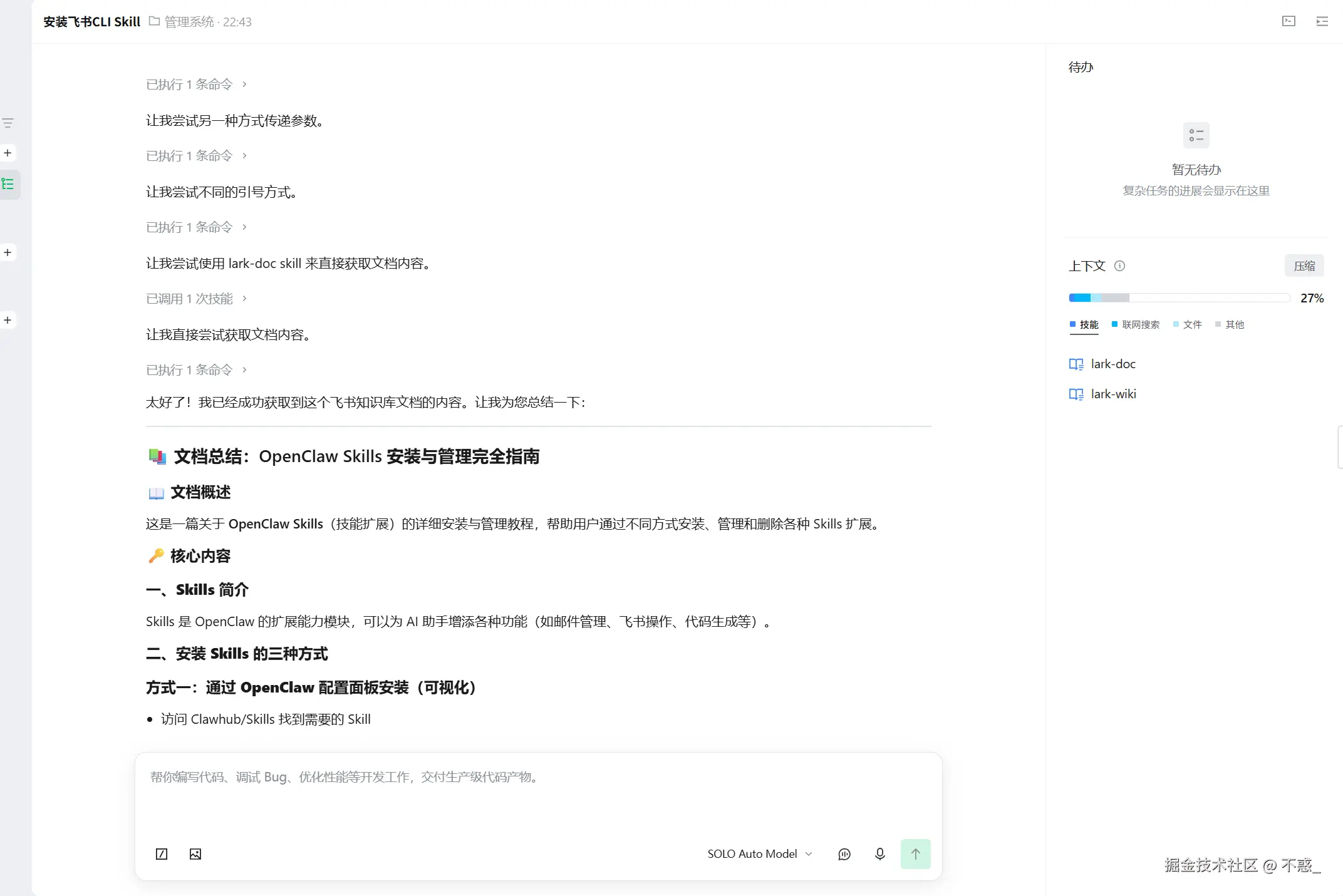Click the bullet 访问 Clawhub/Skills 找到需要的 Skill
Screen dimensions: 1343x896
point(266,719)
